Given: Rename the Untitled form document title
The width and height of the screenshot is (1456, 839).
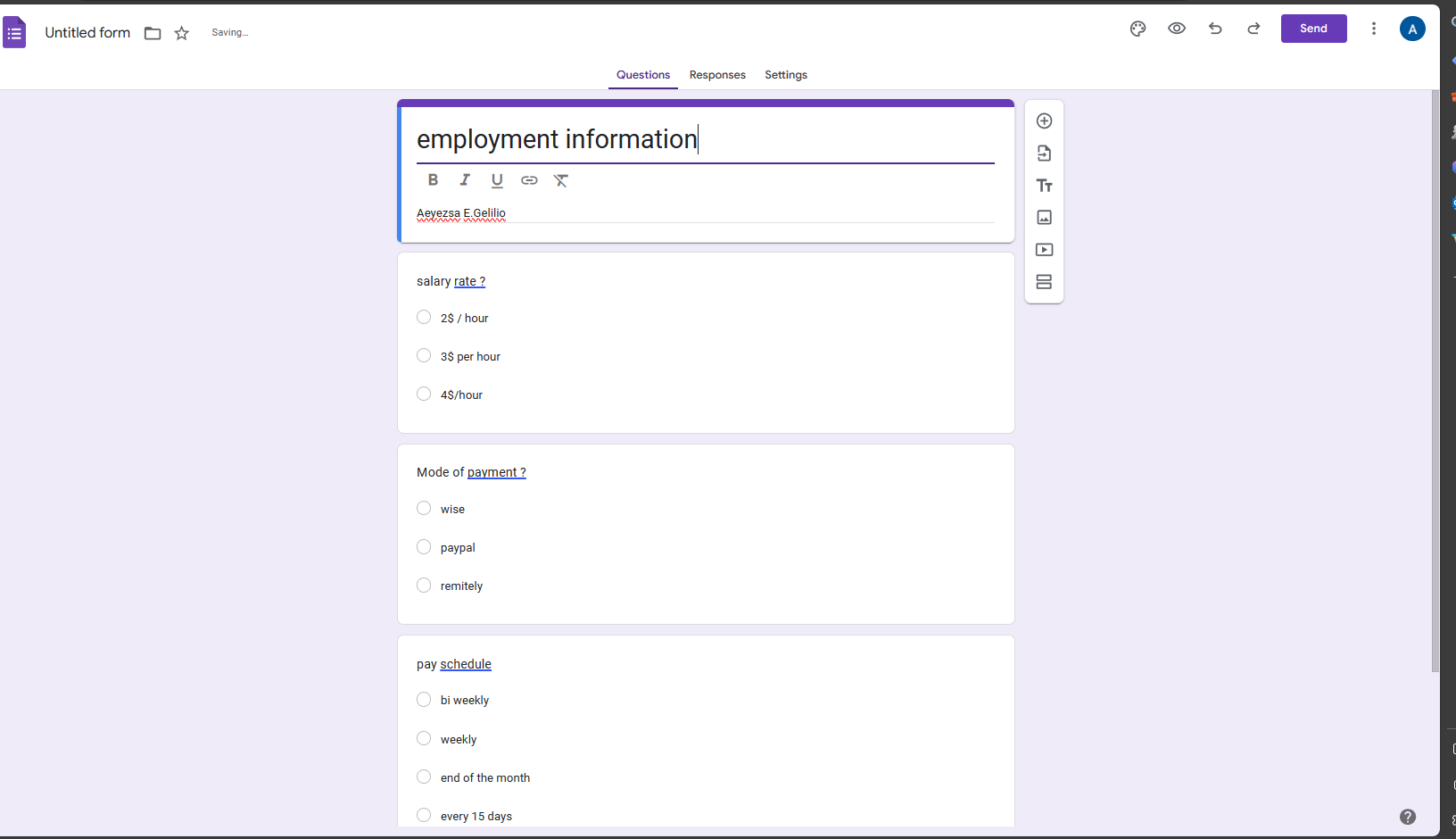Looking at the screenshot, I should [87, 33].
